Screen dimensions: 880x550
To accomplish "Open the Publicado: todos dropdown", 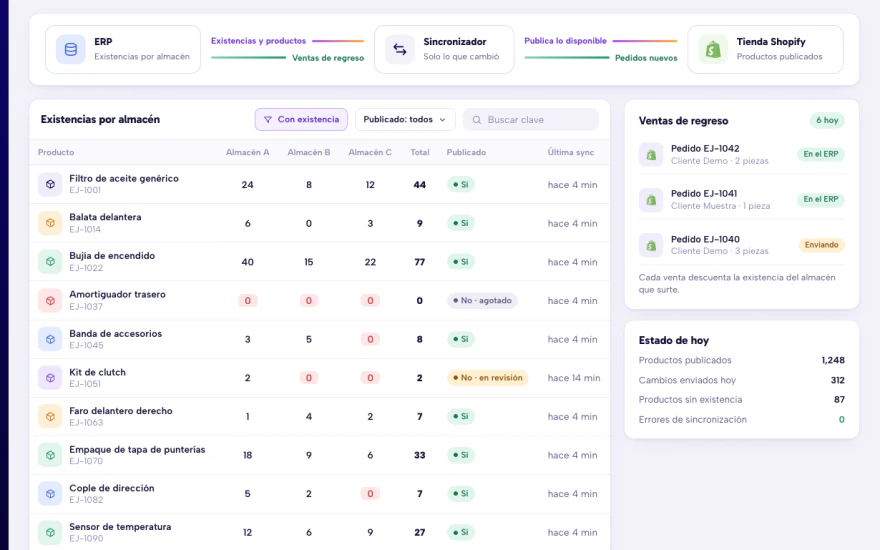I will (x=405, y=120).
